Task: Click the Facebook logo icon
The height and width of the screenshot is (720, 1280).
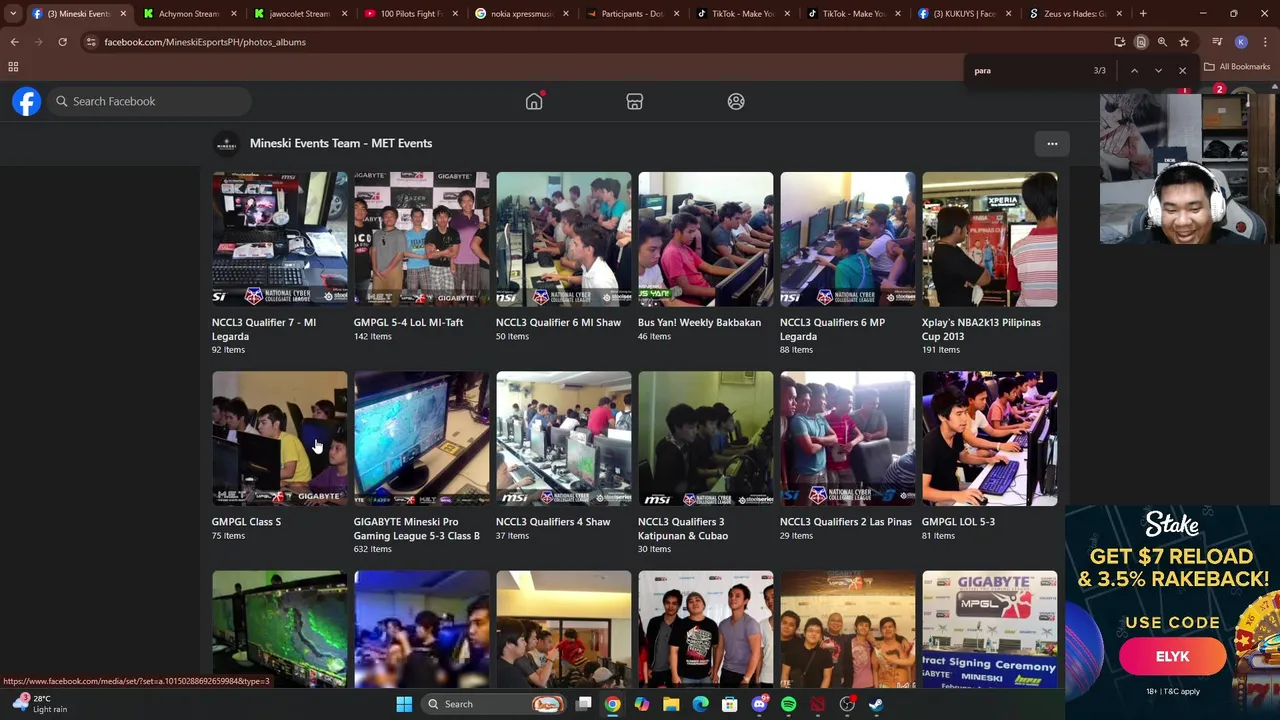Action: pos(27,101)
